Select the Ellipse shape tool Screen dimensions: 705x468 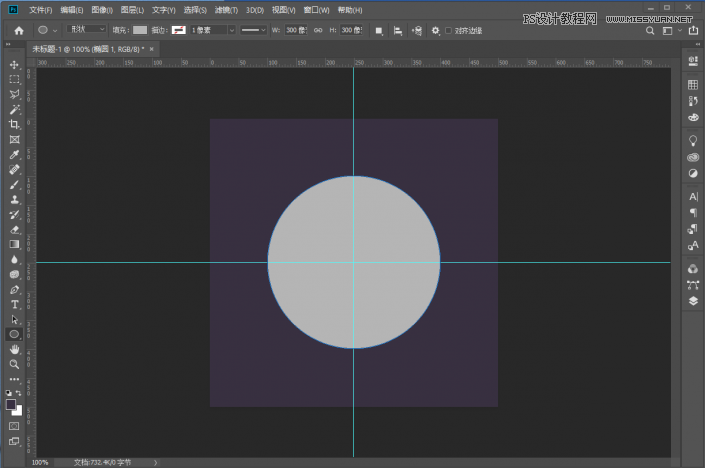(14, 334)
